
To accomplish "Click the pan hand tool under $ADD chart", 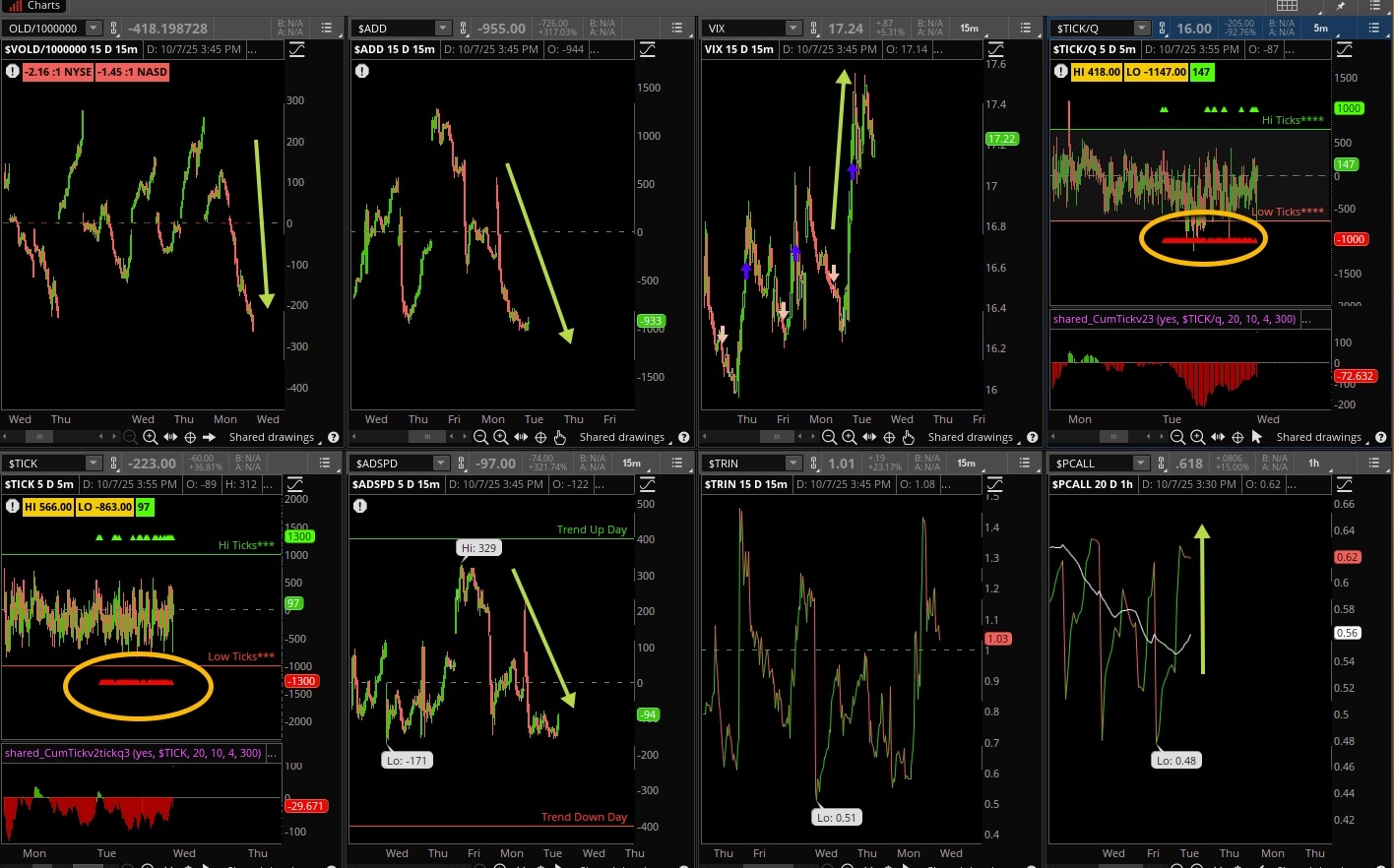I will (560, 437).
